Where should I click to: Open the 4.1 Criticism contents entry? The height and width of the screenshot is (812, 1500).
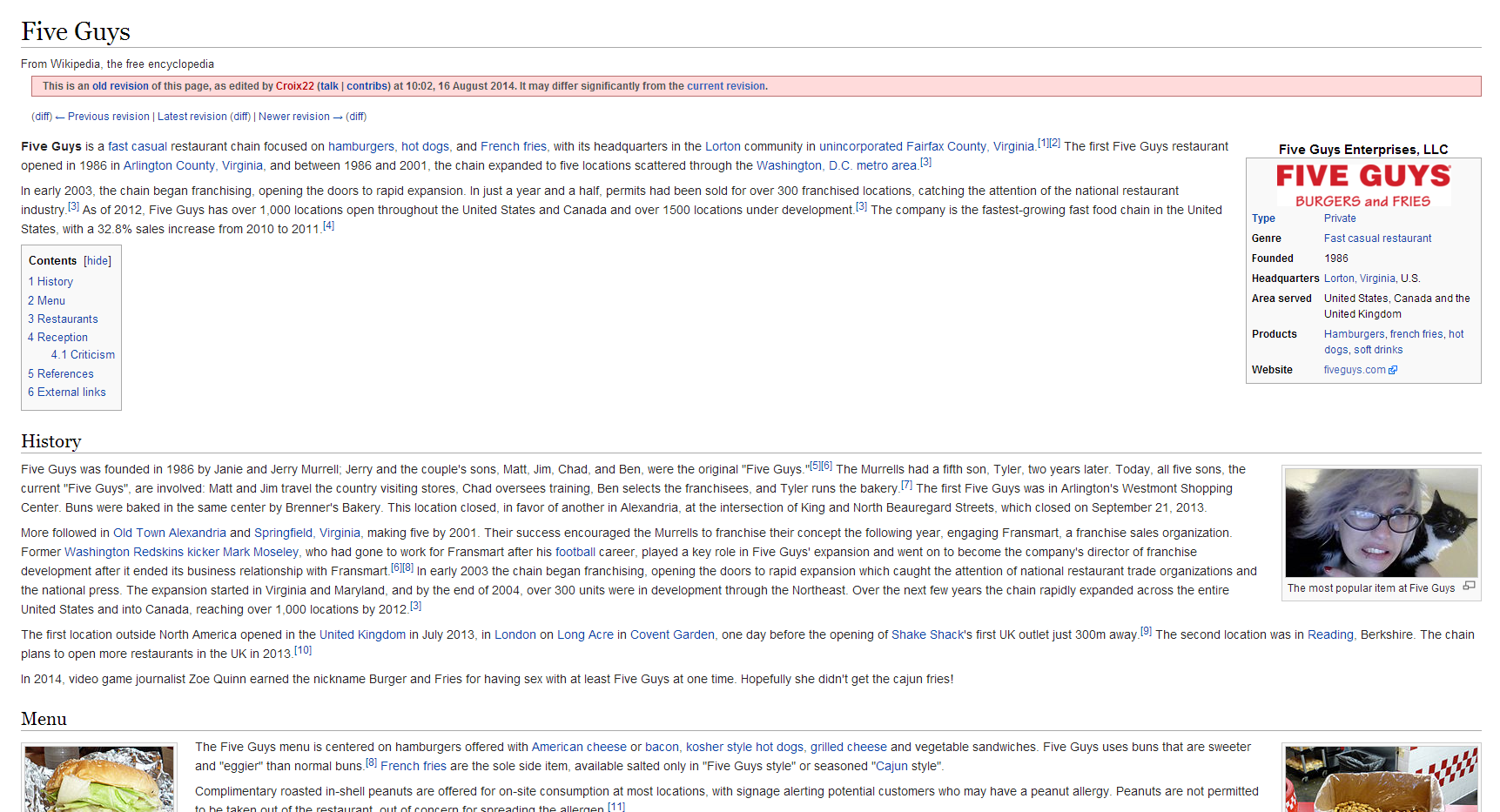83,355
